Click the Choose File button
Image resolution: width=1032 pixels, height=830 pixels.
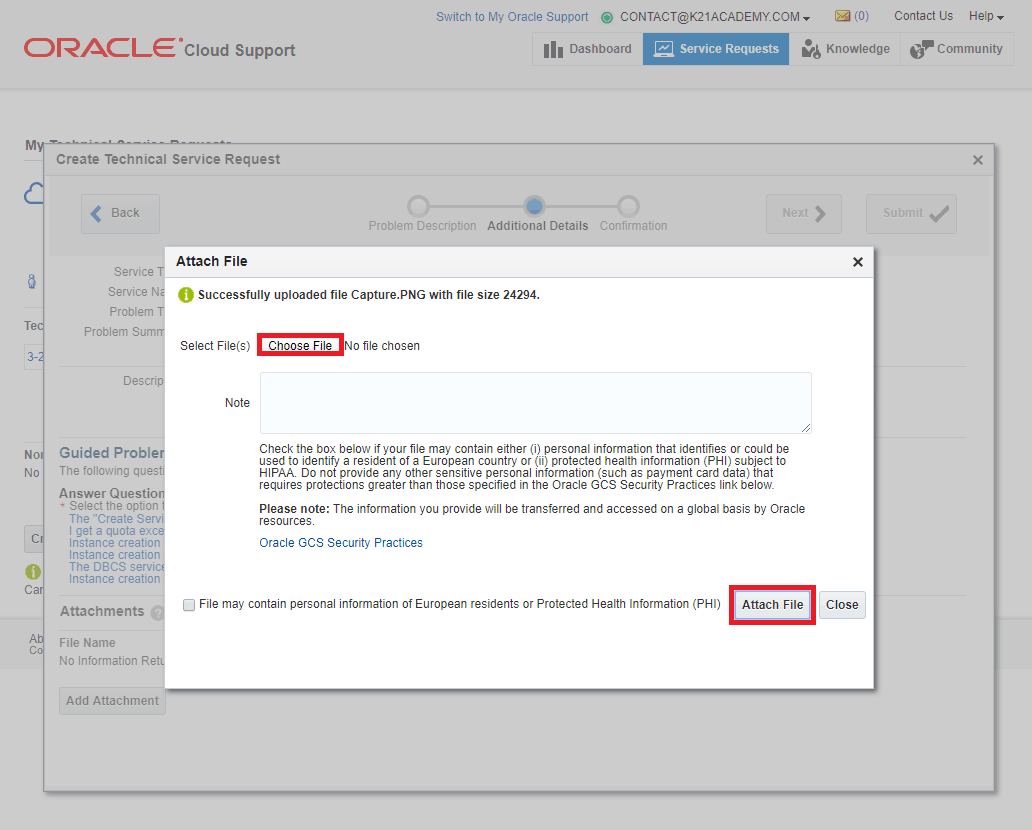(x=298, y=344)
